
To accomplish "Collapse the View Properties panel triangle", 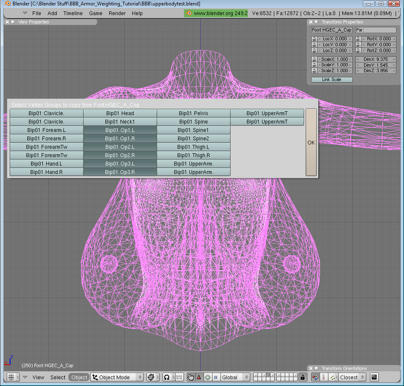I will 13,22.
